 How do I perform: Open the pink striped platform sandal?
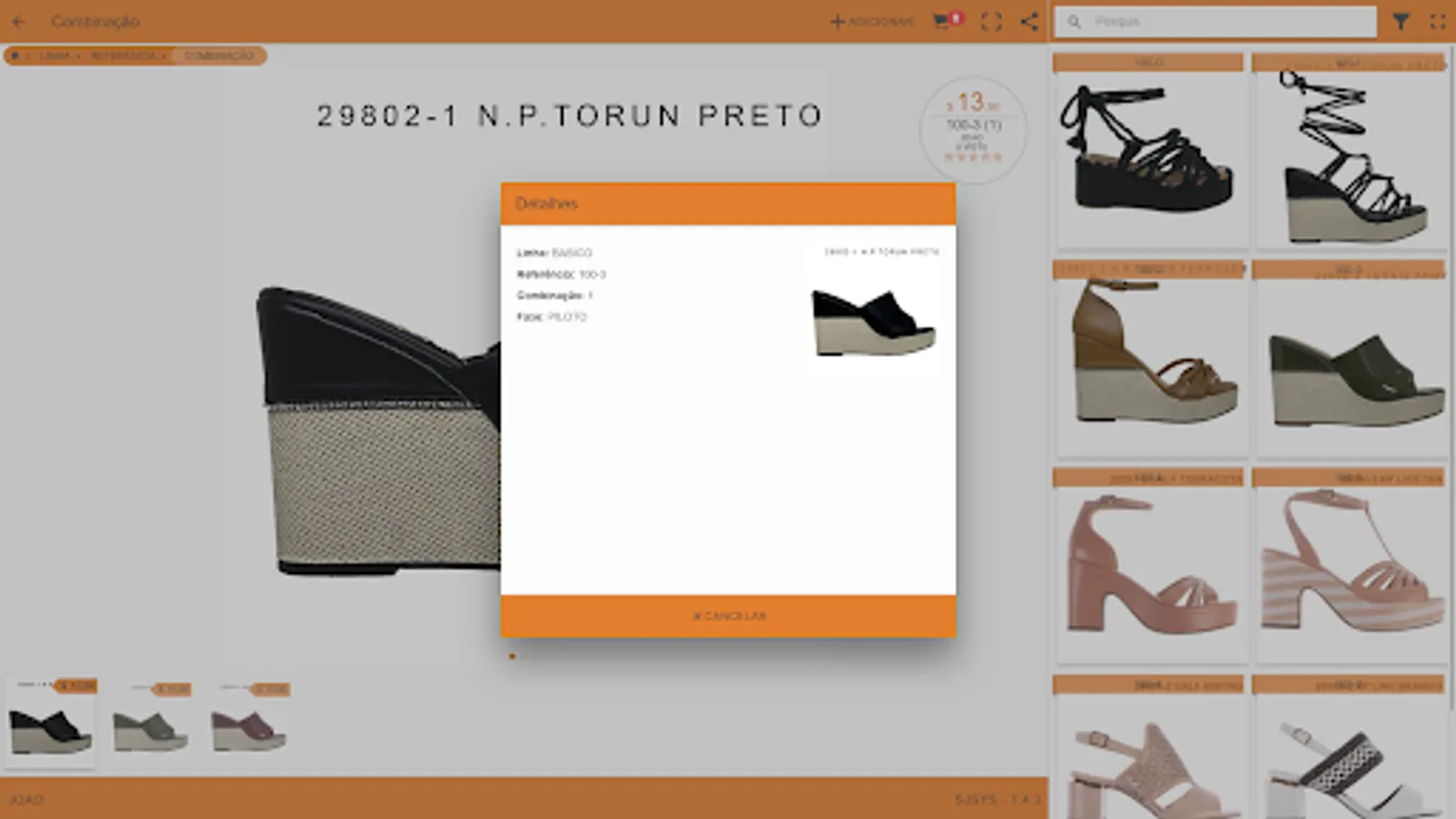click(x=1350, y=565)
